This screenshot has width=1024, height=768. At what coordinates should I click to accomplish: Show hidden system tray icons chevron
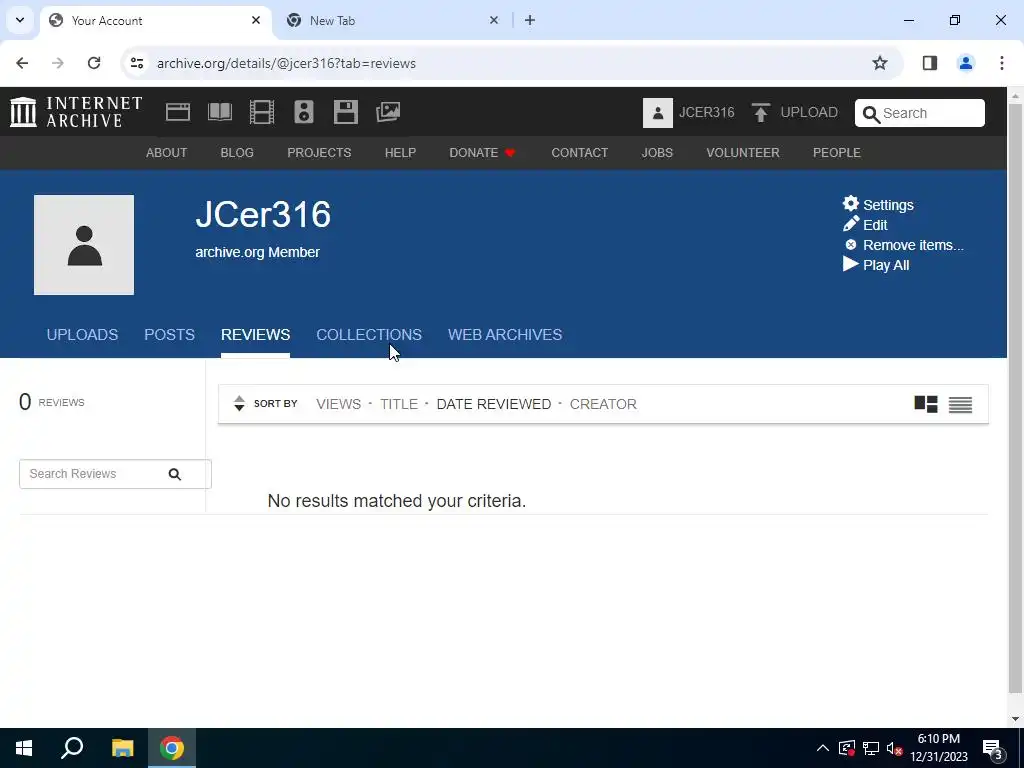click(x=823, y=748)
